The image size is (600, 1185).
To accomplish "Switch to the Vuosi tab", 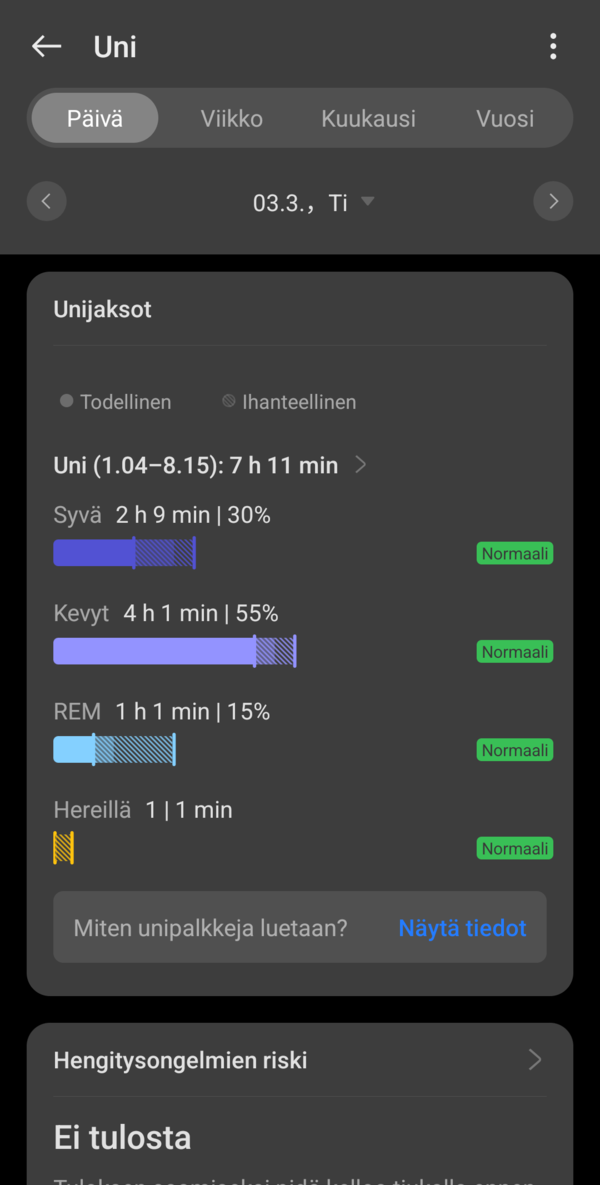I will 504,117.
